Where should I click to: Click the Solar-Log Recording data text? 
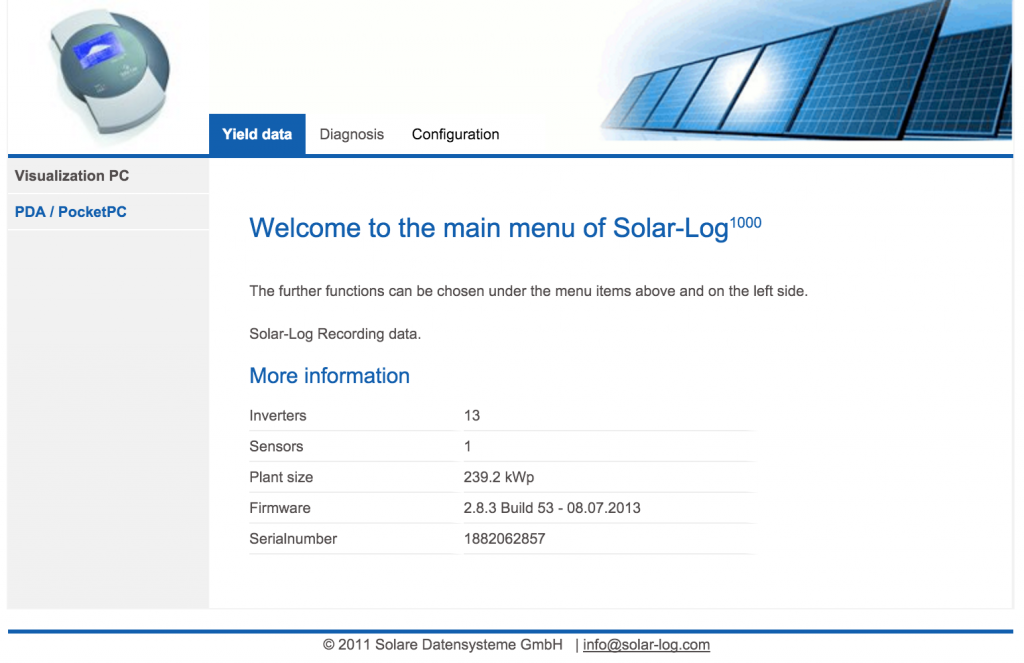coord(335,334)
